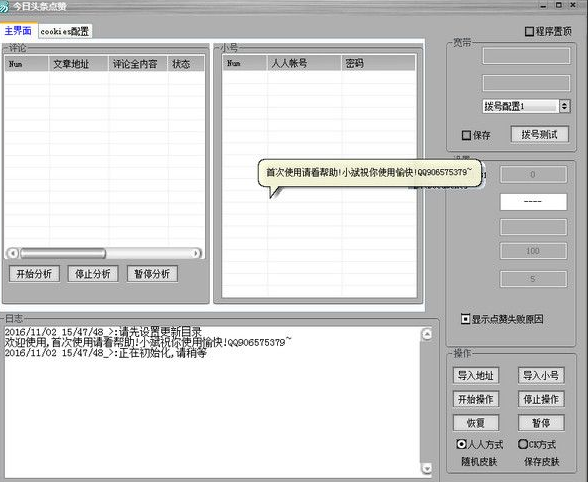
Task: Click the 日志 scroll down arrow
Action: tap(427, 468)
